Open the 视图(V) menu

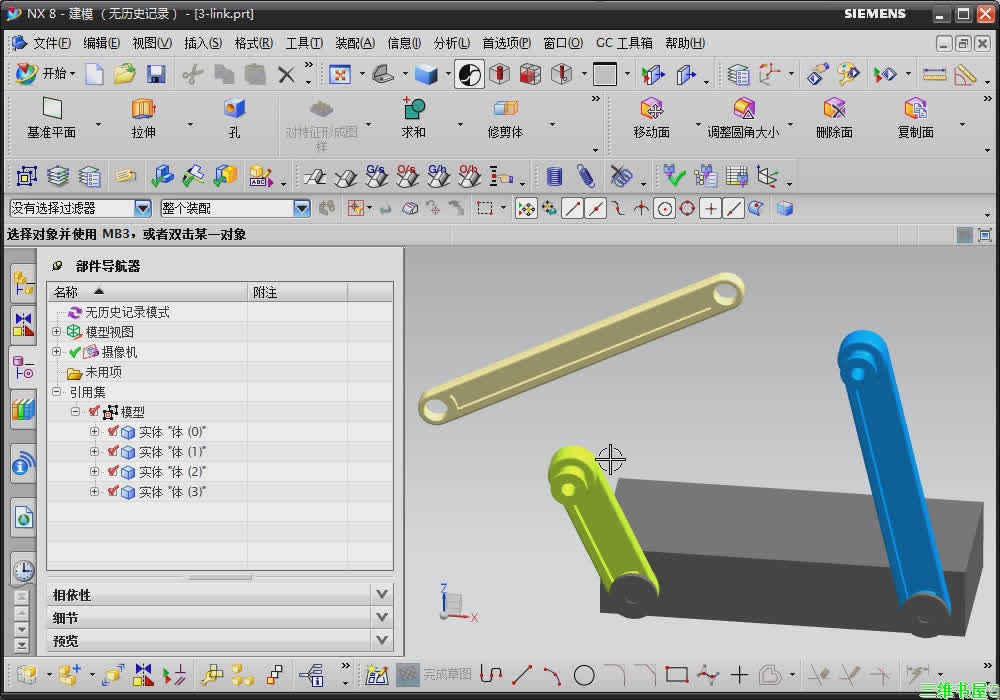click(152, 43)
